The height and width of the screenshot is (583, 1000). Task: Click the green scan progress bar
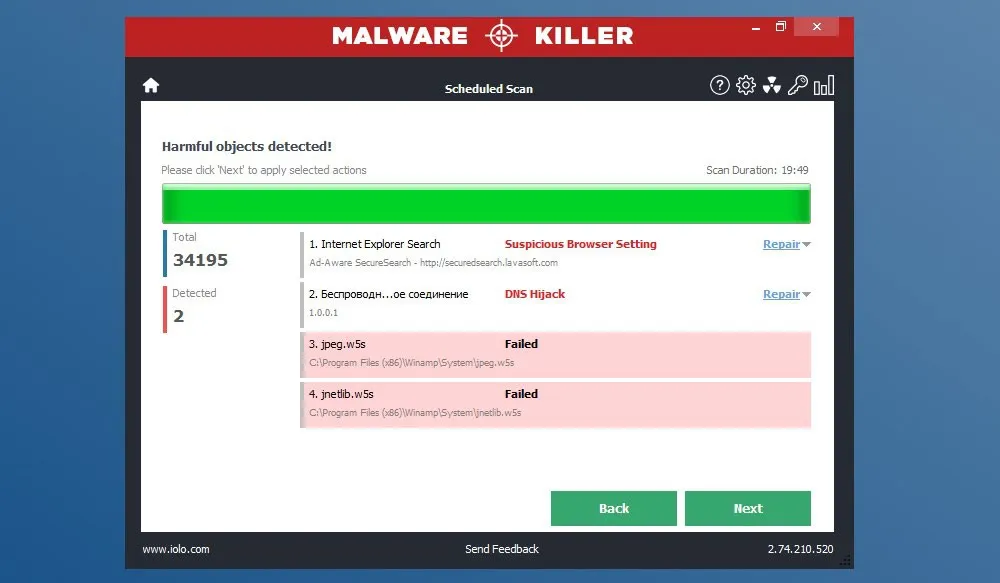tap(486, 203)
